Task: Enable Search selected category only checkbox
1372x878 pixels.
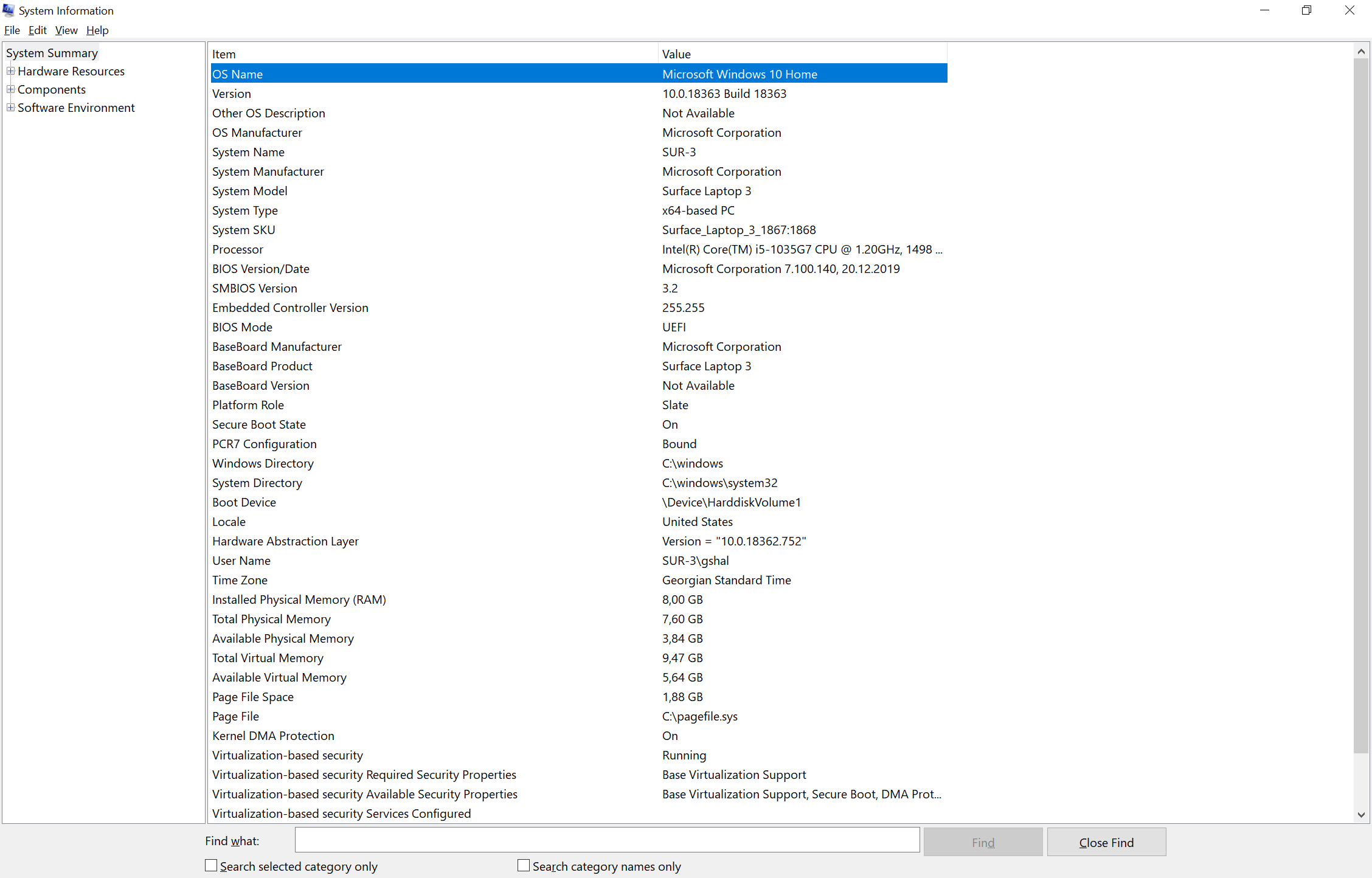Action: tap(211, 865)
